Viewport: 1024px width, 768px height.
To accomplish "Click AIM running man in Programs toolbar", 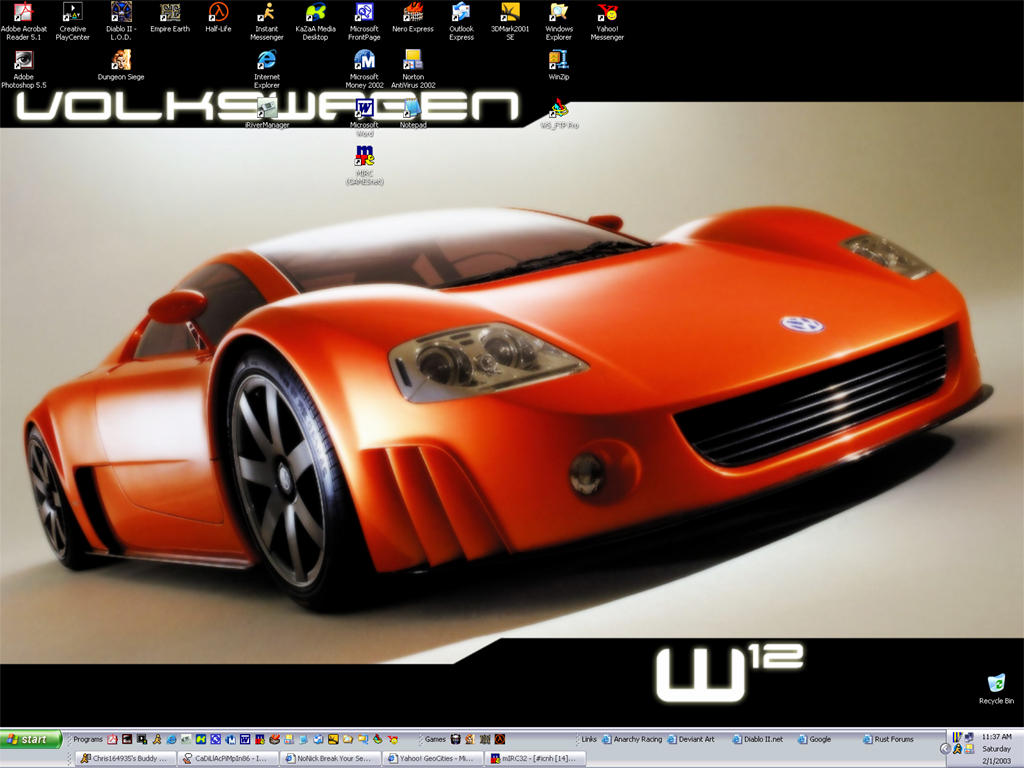I will [157, 739].
